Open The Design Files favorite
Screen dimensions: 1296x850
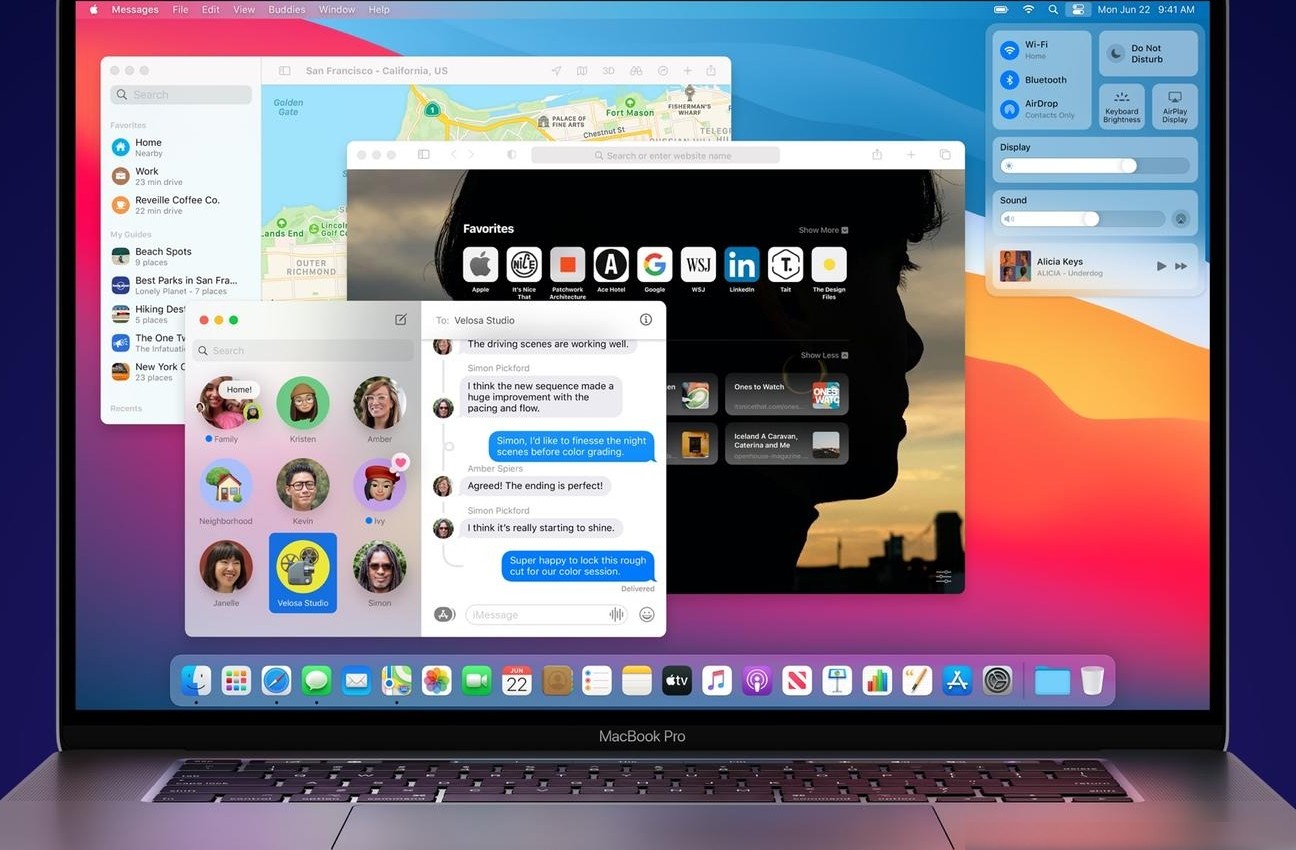click(x=829, y=265)
